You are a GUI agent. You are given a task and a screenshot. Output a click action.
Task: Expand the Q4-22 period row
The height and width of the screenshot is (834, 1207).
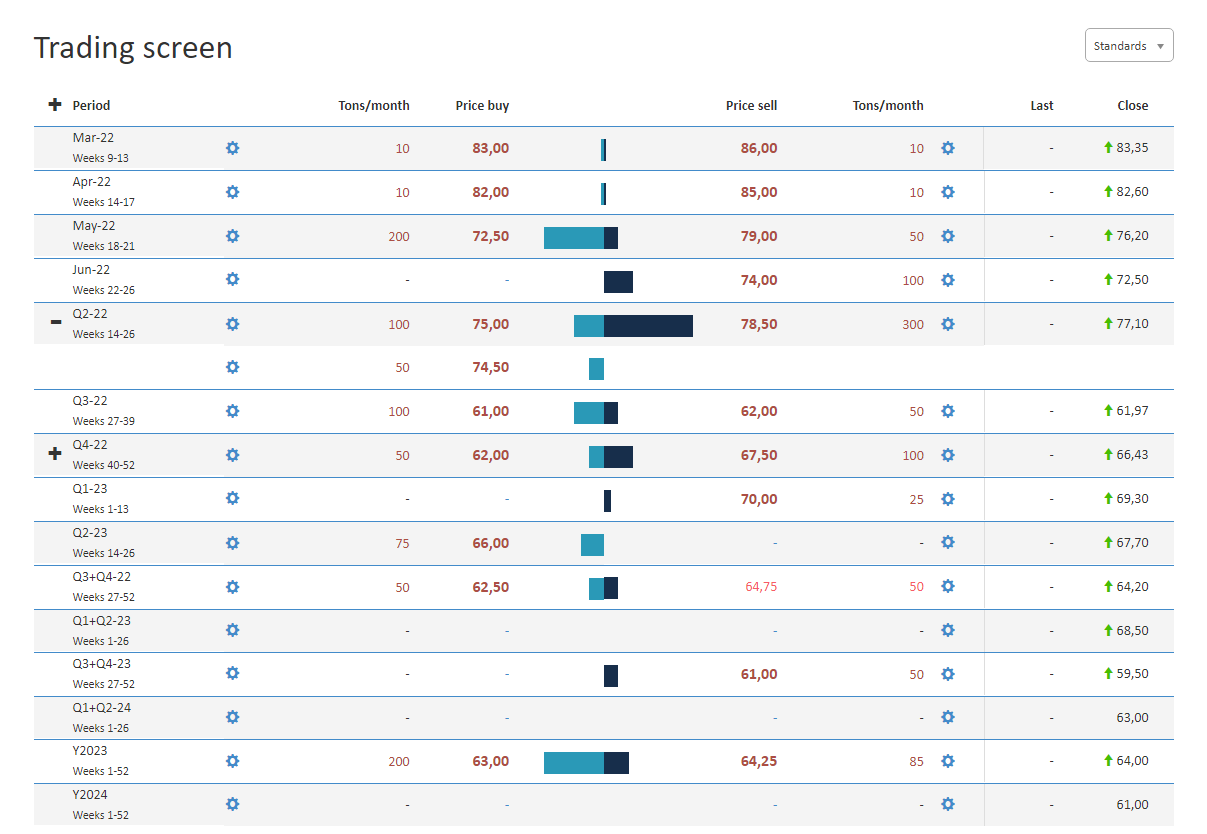[x=53, y=455]
